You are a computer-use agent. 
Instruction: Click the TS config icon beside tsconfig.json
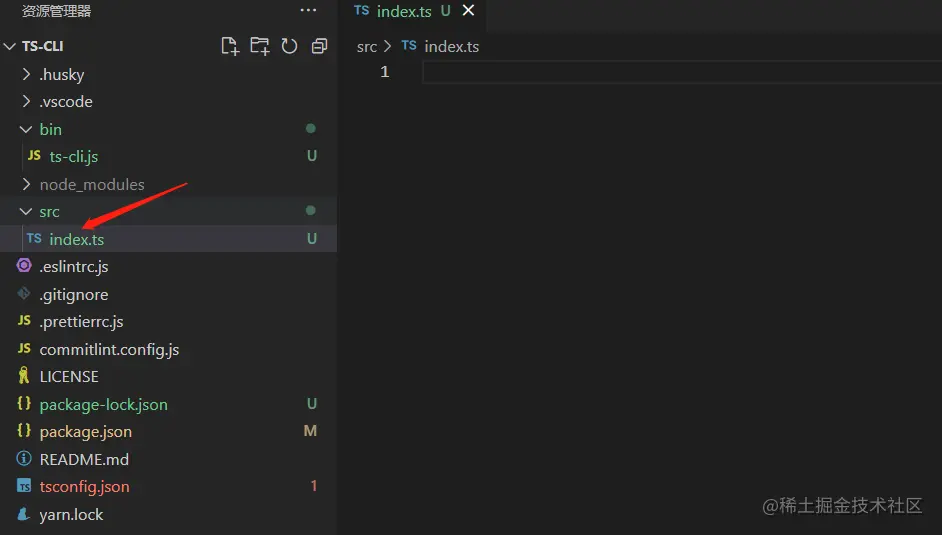coord(24,486)
